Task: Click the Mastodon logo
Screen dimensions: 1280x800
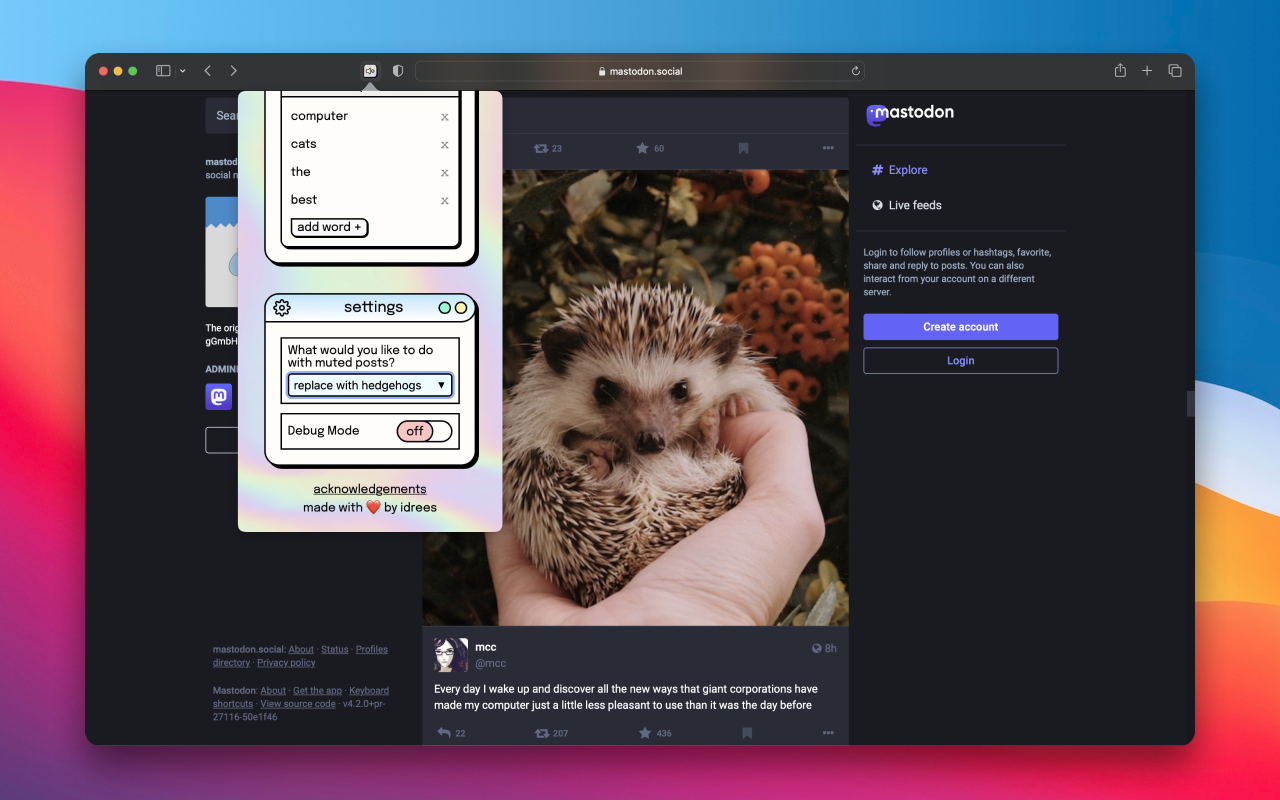Action: pyautogui.click(x=910, y=114)
